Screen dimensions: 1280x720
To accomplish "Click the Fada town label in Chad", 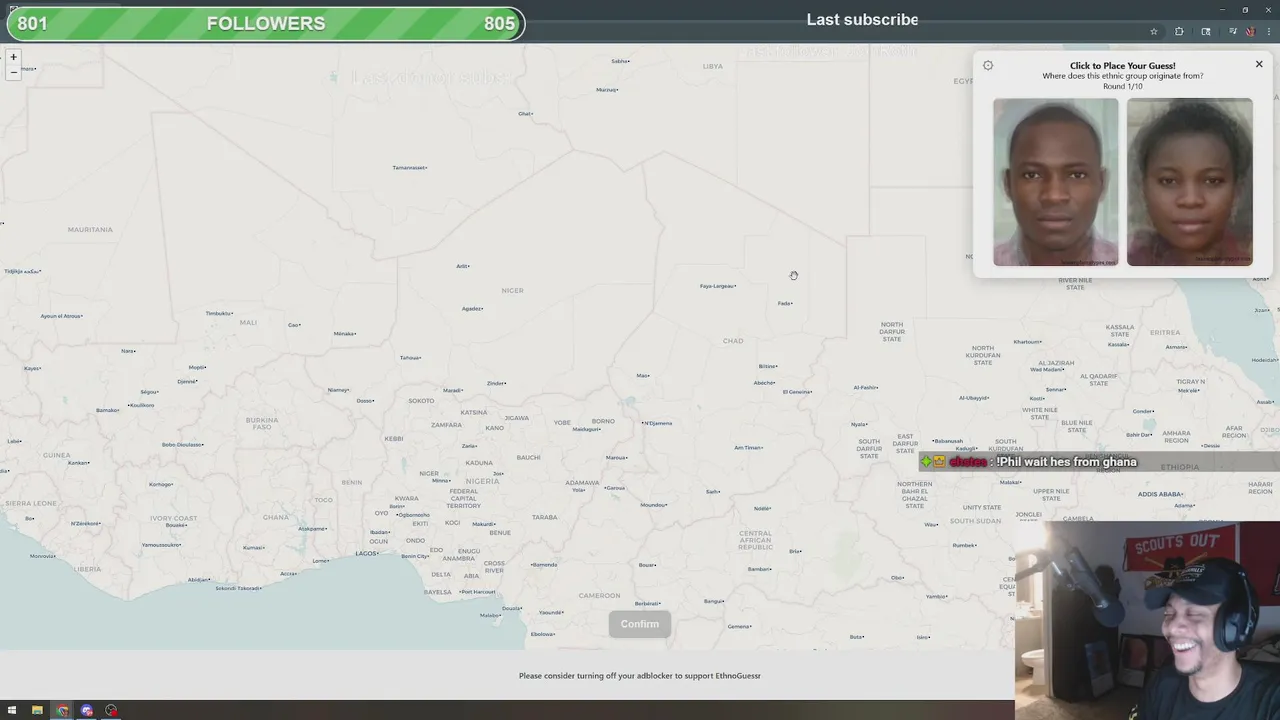I will pos(785,303).
